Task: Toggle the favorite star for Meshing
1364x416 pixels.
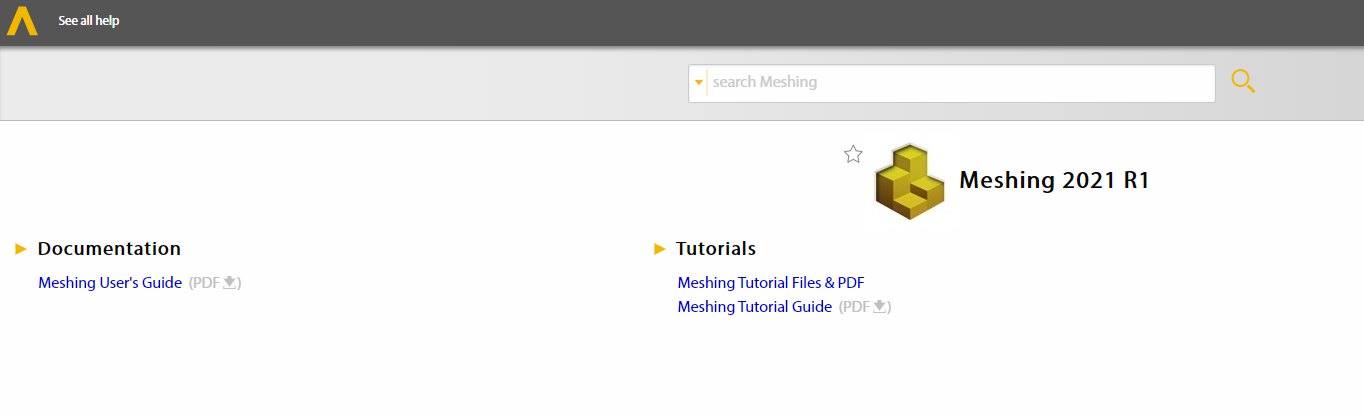Action: (853, 154)
